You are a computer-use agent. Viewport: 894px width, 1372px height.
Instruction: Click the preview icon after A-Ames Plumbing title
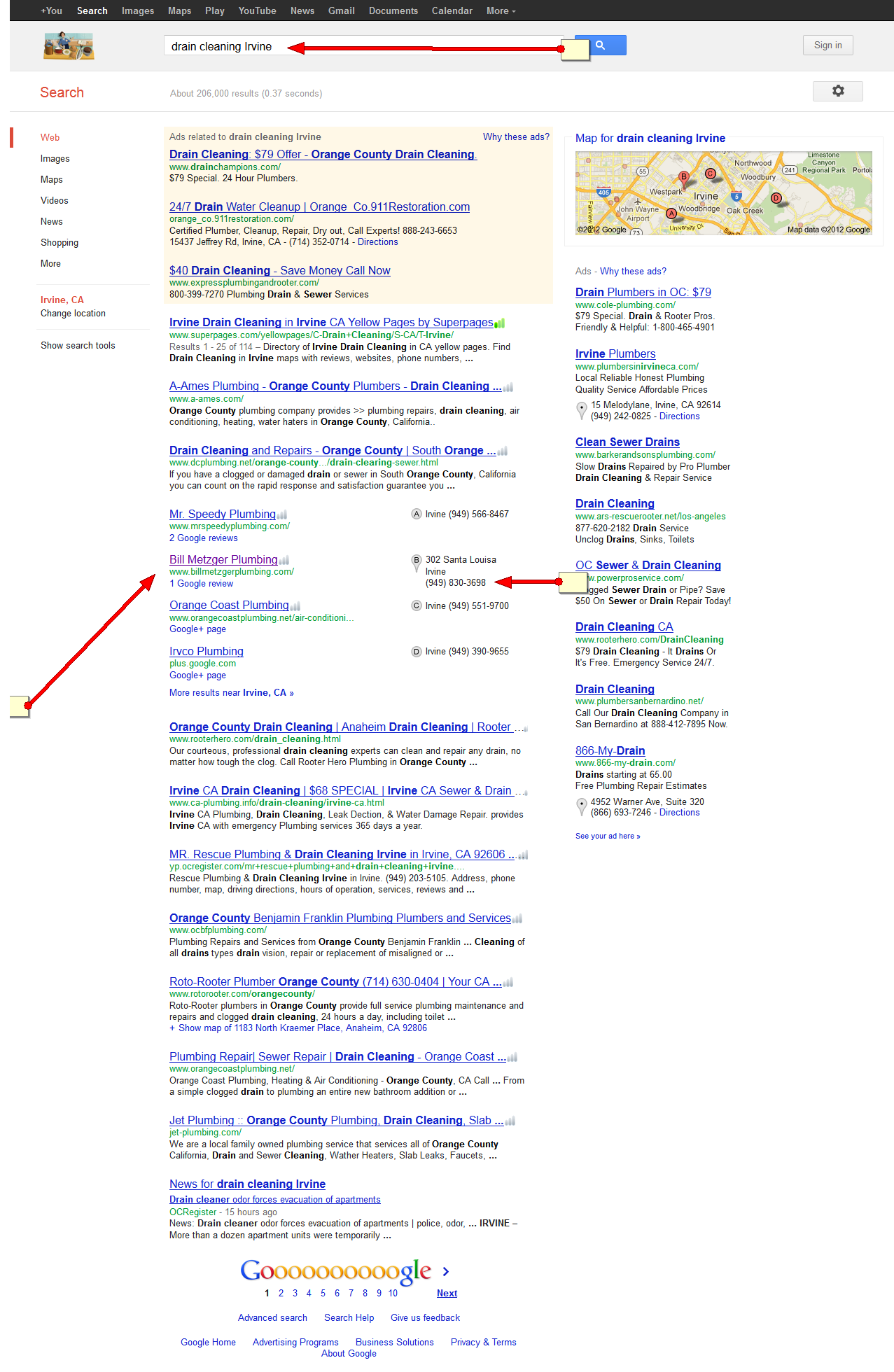click(508, 387)
